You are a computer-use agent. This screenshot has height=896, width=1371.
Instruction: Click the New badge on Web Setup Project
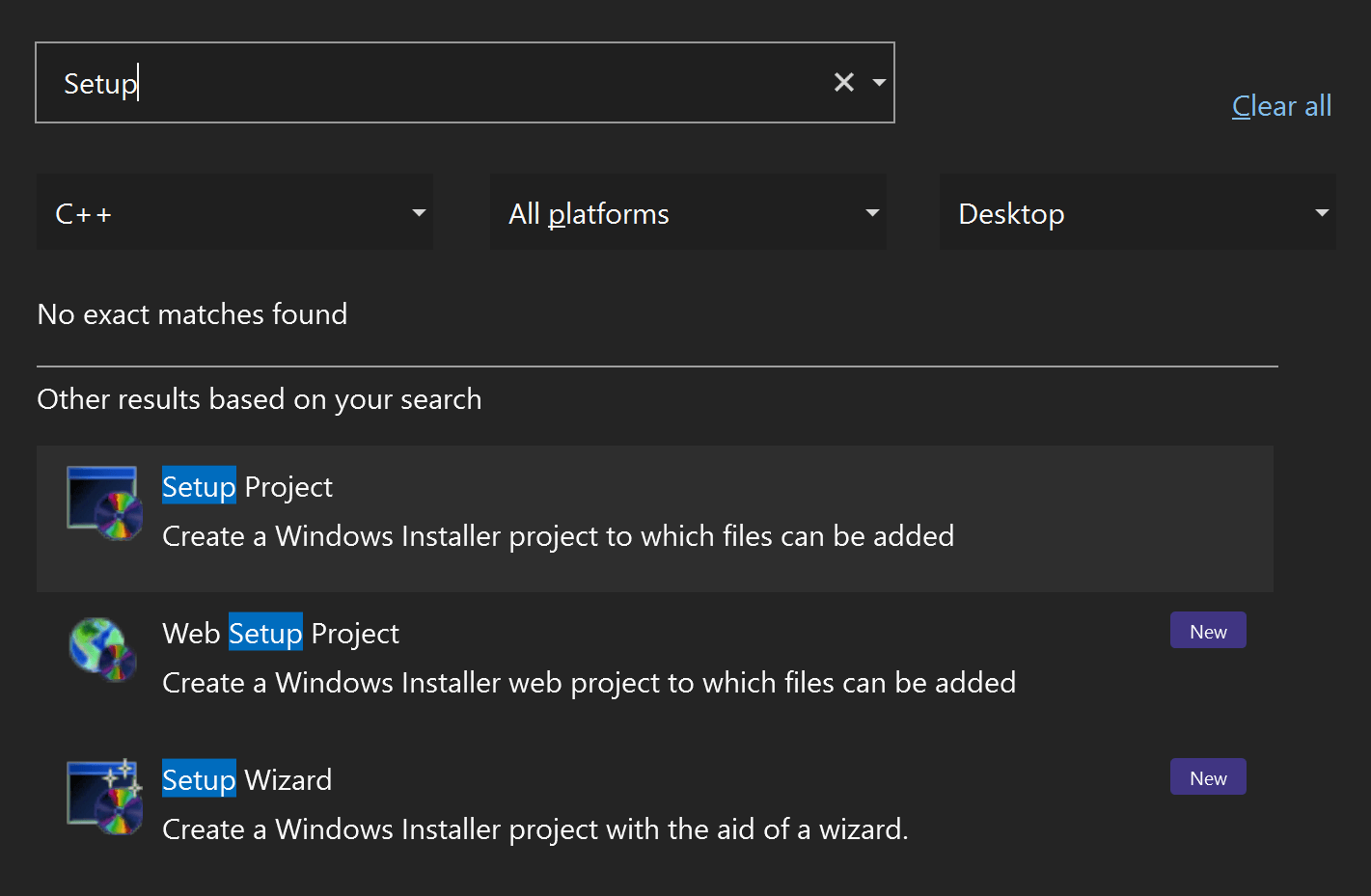[1207, 630]
